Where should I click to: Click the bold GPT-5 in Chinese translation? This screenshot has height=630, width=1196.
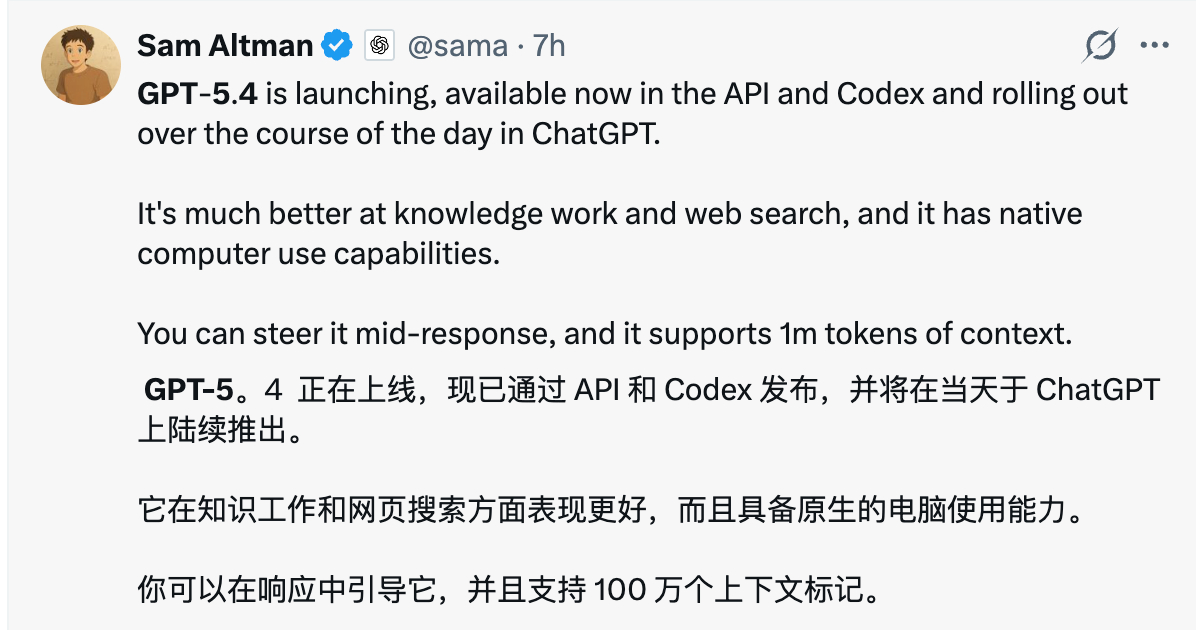tap(189, 388)
